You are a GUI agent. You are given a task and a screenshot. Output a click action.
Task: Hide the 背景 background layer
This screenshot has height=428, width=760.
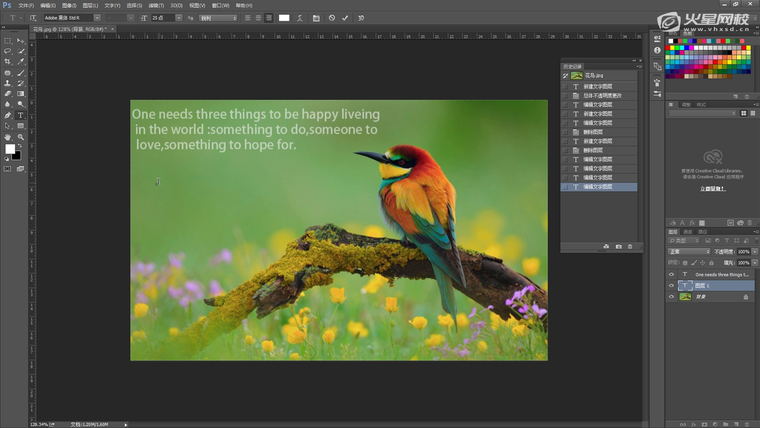[x=671, y=297]
